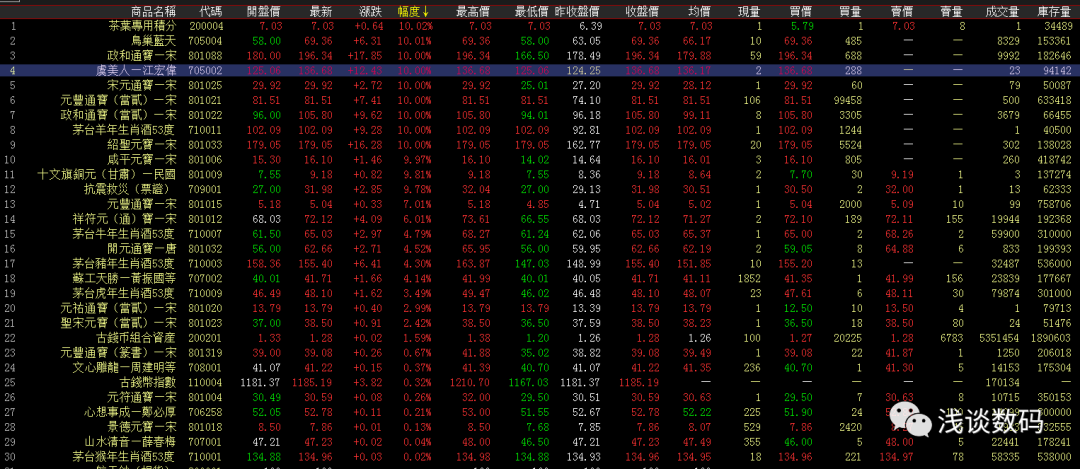Click 庫存量 value 1890603
Viewport: 1080px width, 469px height.
(x=1052, y=337)
